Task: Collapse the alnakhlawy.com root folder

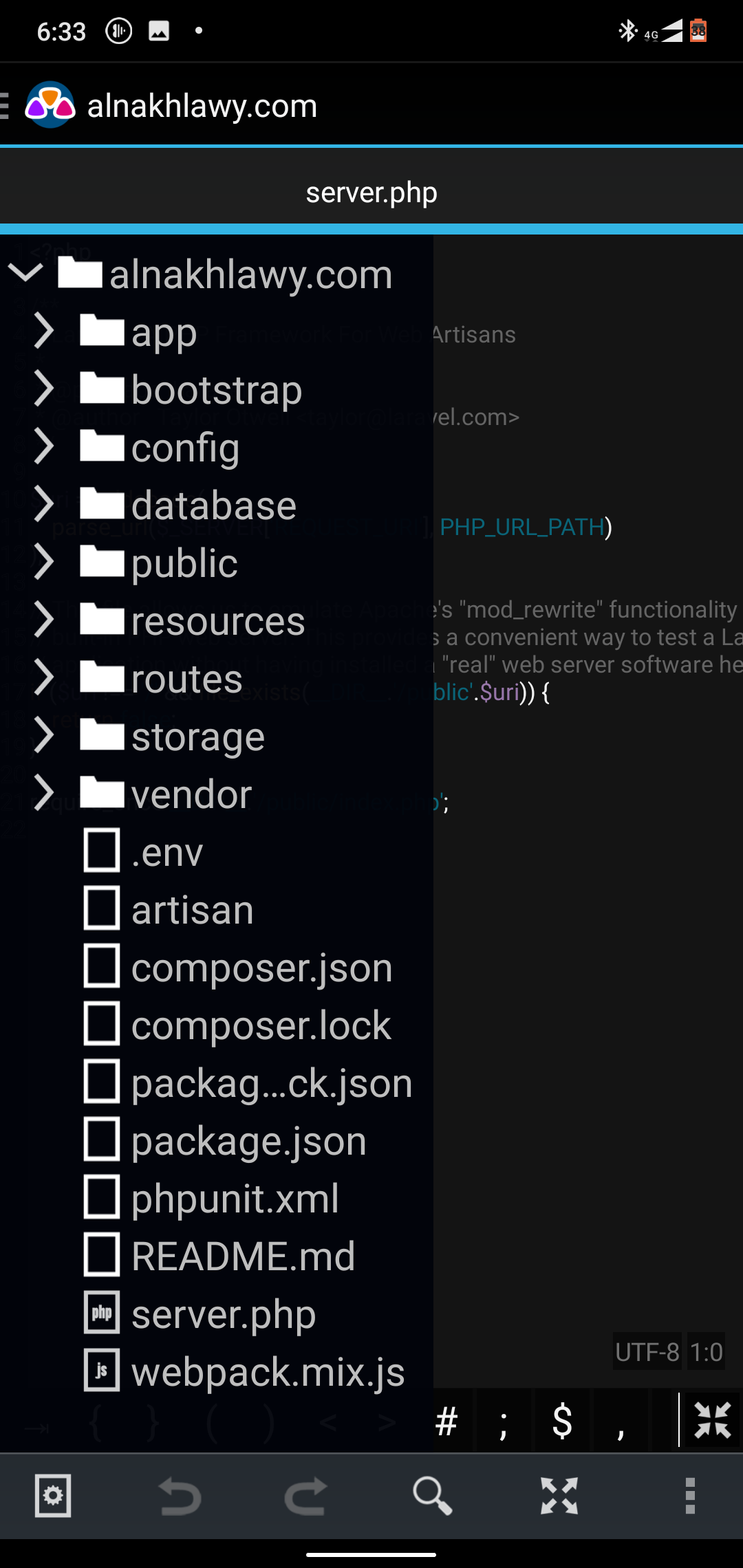Action: 25,274
